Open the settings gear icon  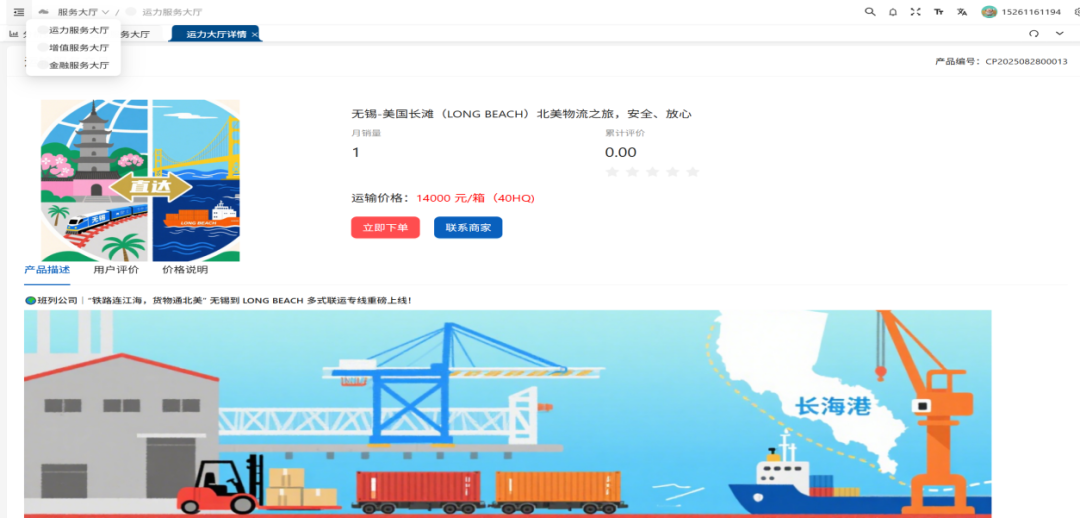[1076, 12]
